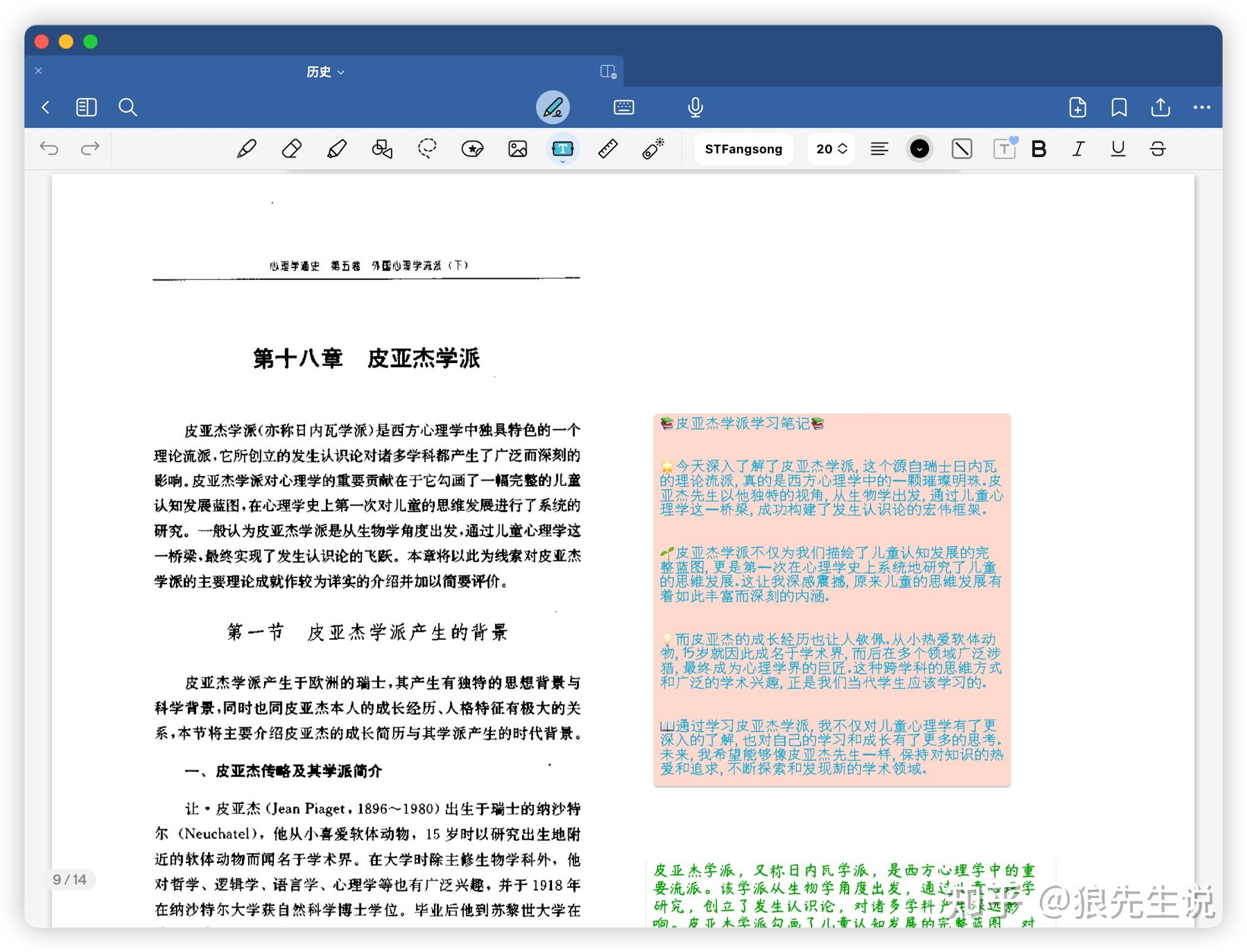The image size is (1247, 952).
Task: Start audio recording with the microphone
Action: pyautogui.click(x=695, y=108)
